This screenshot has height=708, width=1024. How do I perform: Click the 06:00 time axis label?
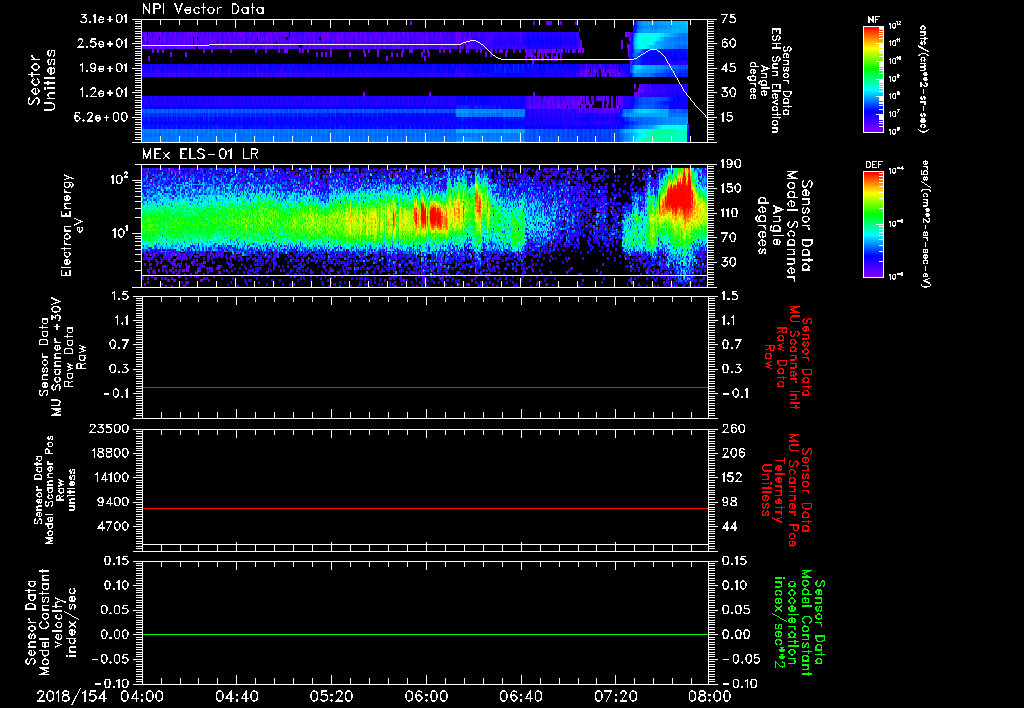click(x=425, y=696)
